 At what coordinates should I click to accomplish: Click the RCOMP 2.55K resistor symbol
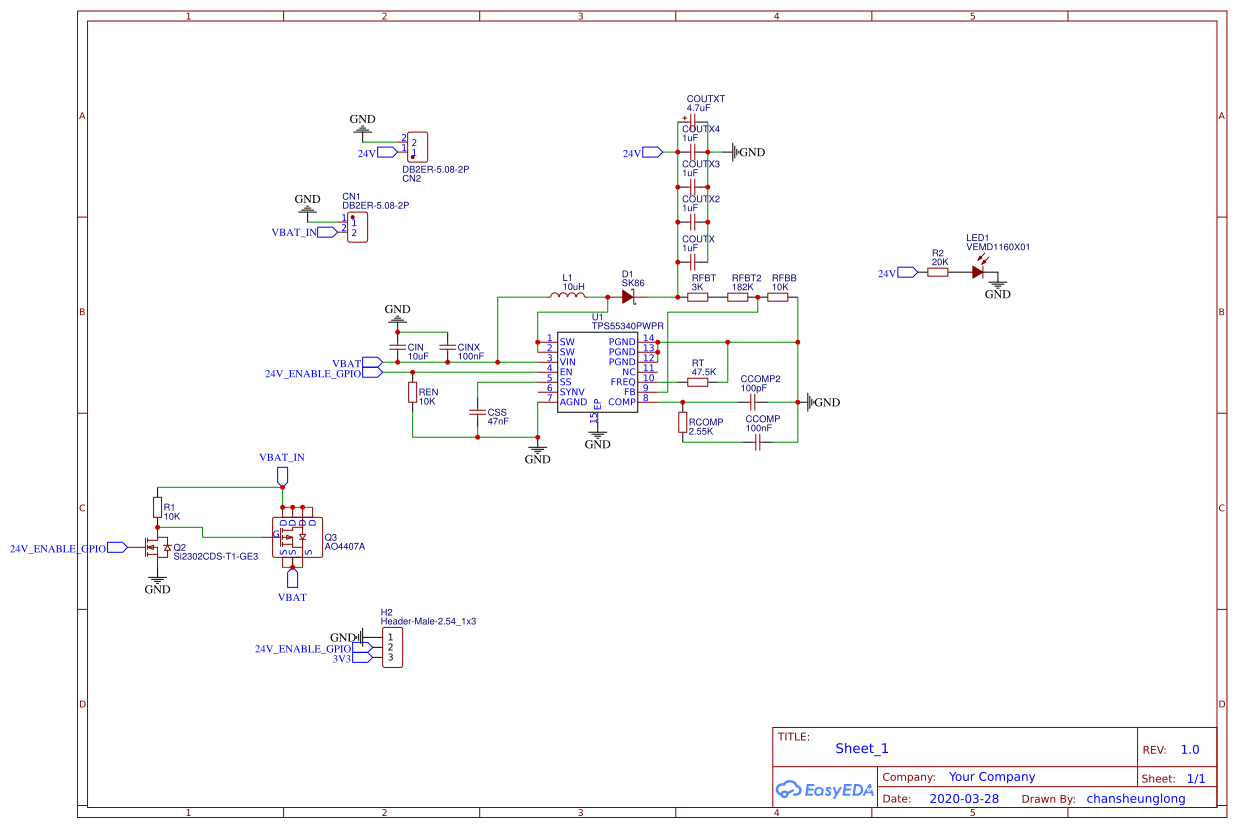[682, 422]
